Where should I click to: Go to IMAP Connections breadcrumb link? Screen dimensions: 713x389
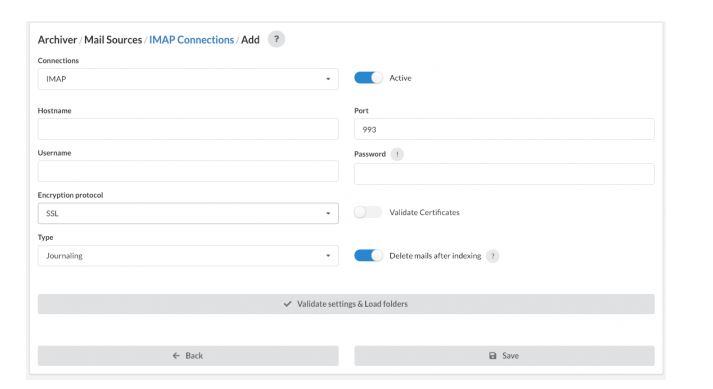(x=191, y=40)
